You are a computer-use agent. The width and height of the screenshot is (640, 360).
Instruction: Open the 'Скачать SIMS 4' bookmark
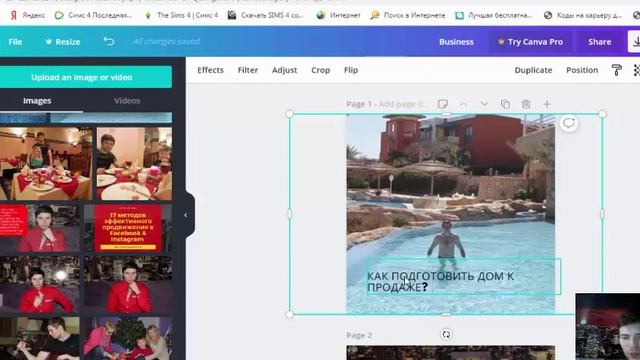(x=265, y=15)
